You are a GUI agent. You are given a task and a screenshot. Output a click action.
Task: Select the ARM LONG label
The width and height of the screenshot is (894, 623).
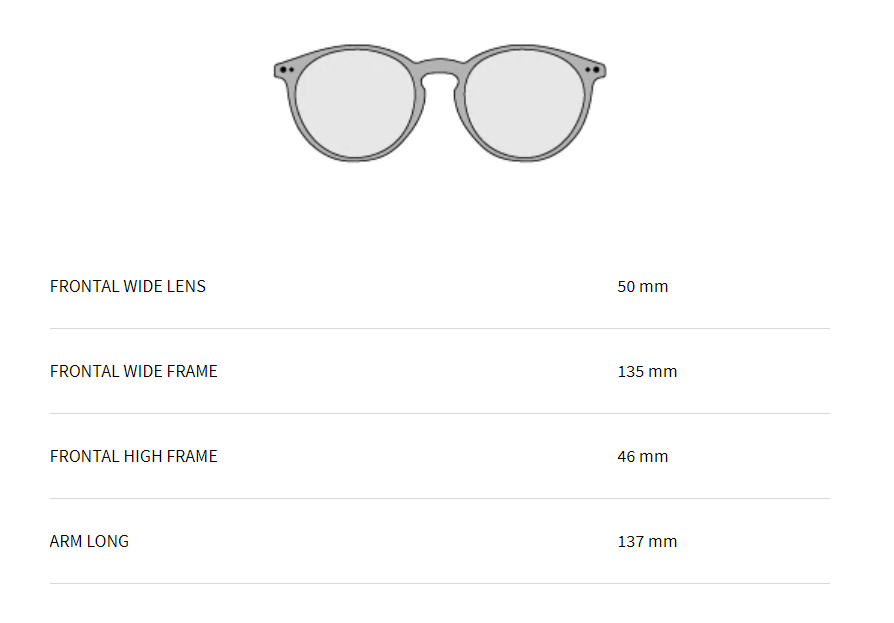click(x=90, y=541)
